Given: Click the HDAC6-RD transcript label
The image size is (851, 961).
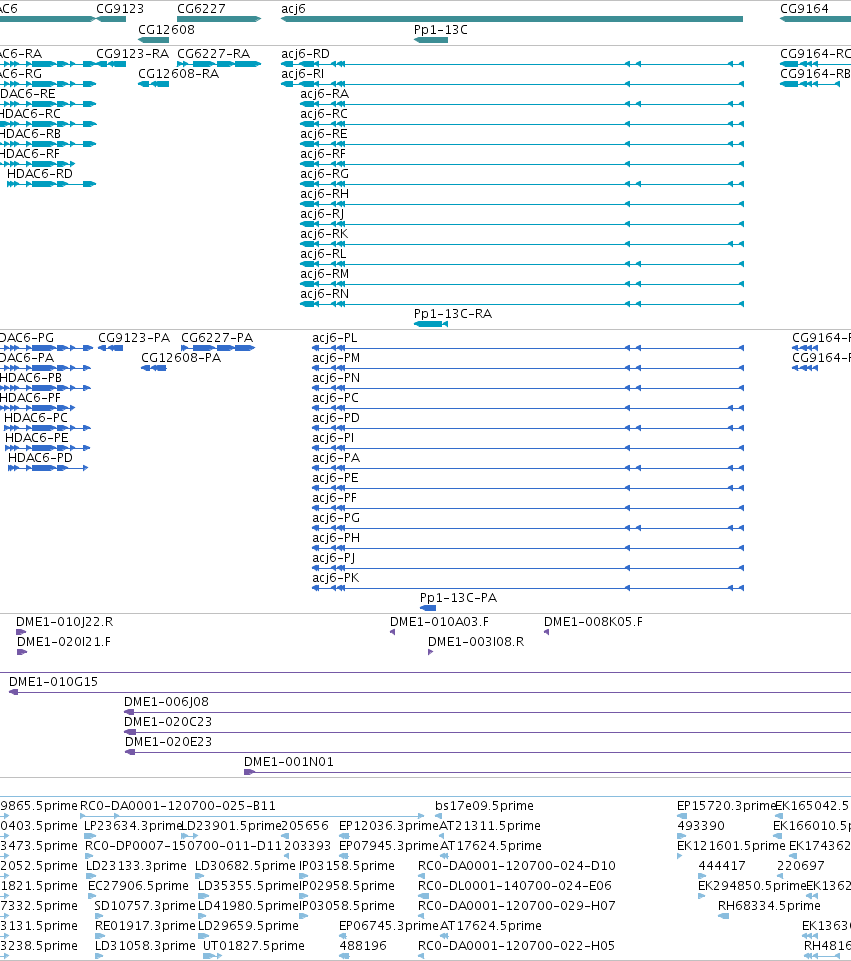Looking at the screenshot, I should (40, 173).
